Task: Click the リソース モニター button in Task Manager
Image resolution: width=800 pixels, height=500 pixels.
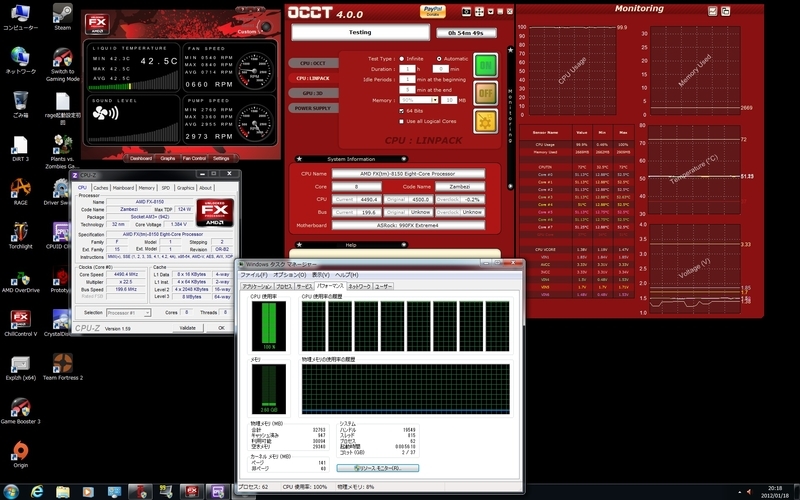Action: point(378,468)
